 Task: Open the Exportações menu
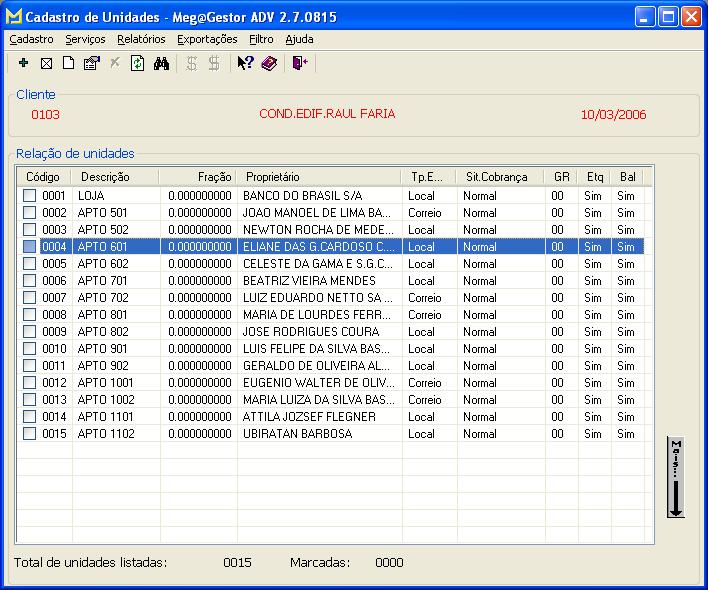(207, 39)
